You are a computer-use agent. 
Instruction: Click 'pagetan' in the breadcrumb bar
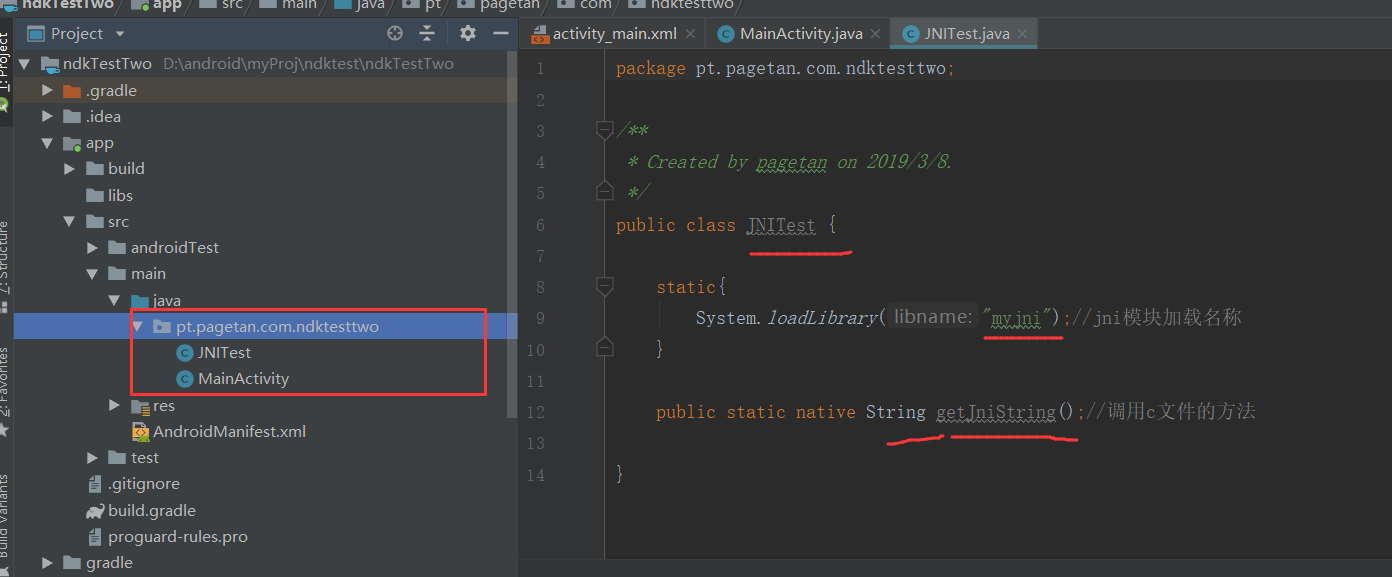click(x=508, y=5)
